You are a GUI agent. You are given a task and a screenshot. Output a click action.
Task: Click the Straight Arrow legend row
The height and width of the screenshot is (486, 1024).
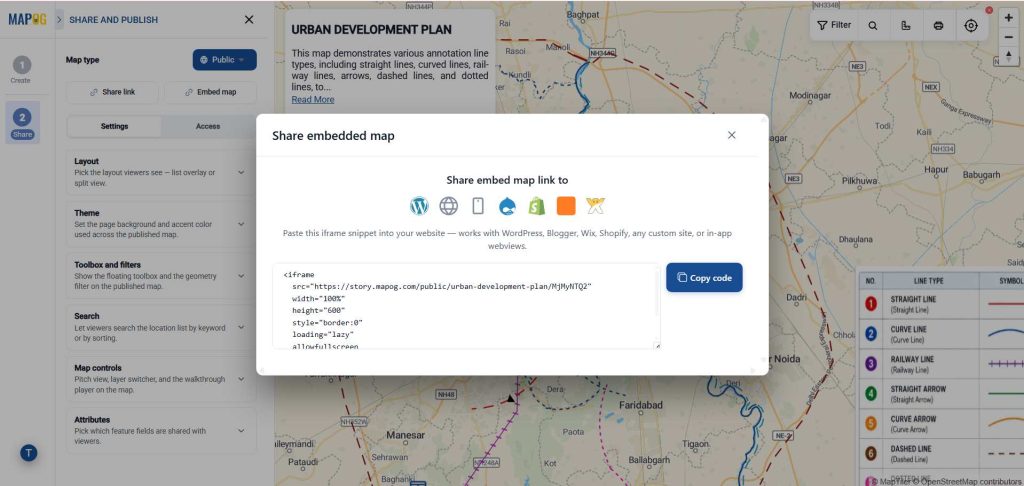coord(941,394)
